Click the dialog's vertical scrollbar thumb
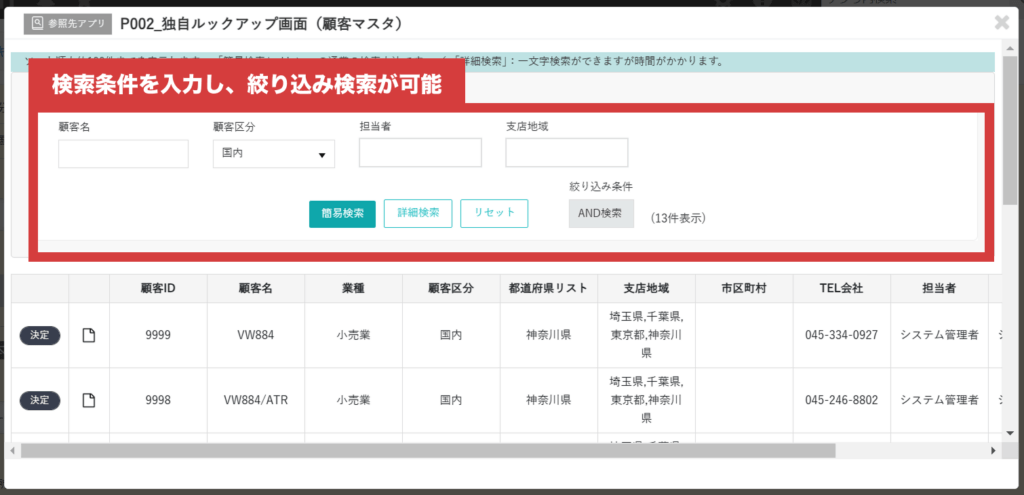Image resolution: width=1024 pixels, height=495 pixels. pos(1010,130)
